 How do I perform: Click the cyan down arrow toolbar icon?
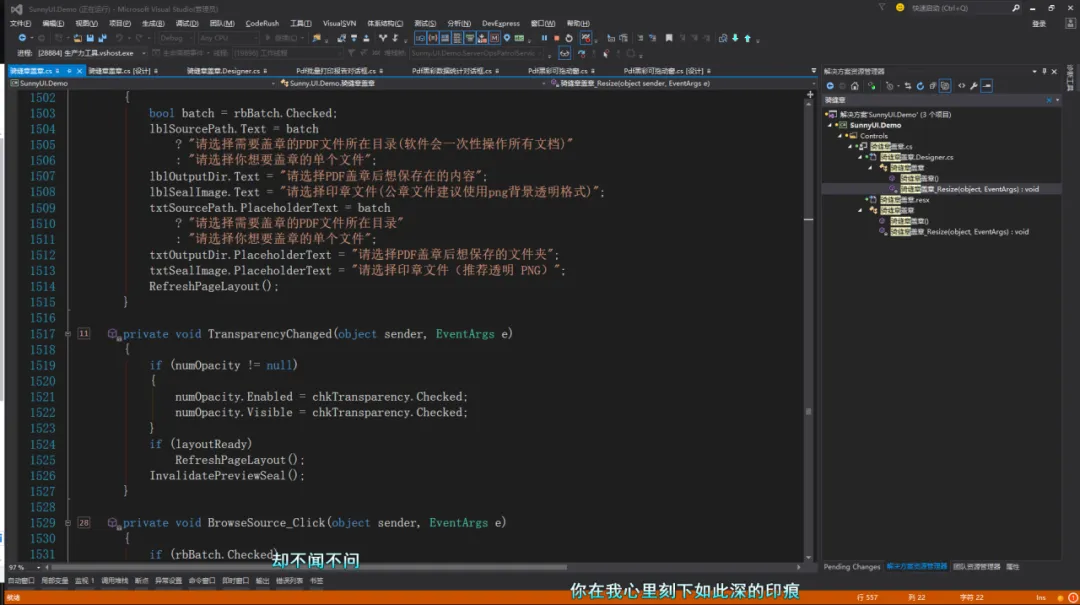pos(736,38)
